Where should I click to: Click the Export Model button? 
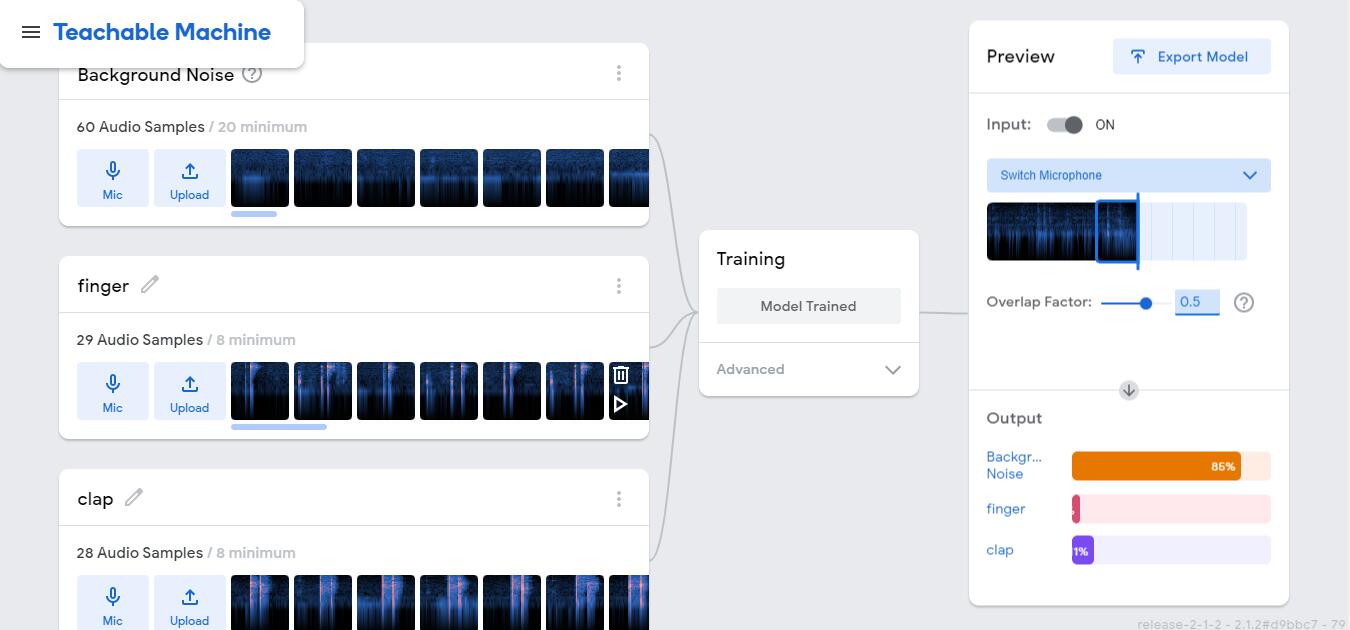pos(1191,57)
